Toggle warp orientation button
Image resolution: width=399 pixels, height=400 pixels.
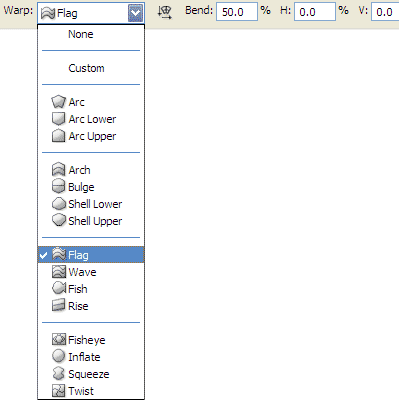coord(164,13)
